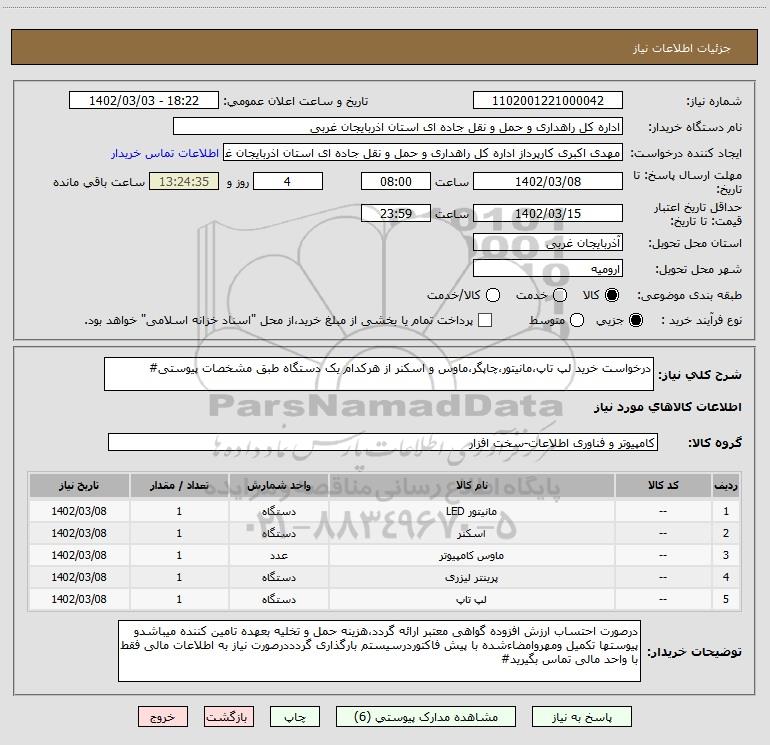Click the شرح کلی نیاز description box
This screenshot has height=745, width=770.
click(379, 374)
